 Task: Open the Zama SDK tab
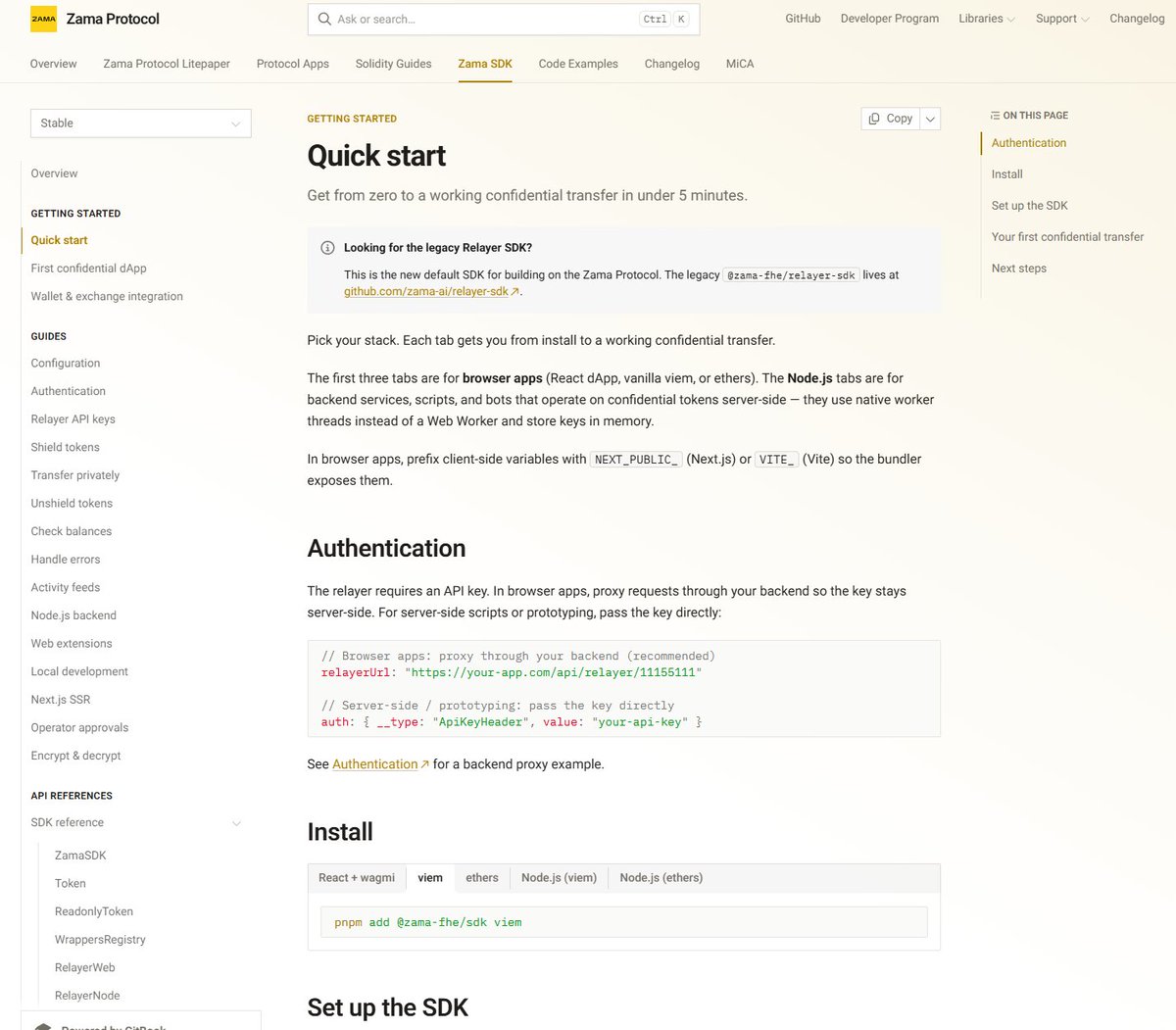(485, 64)
